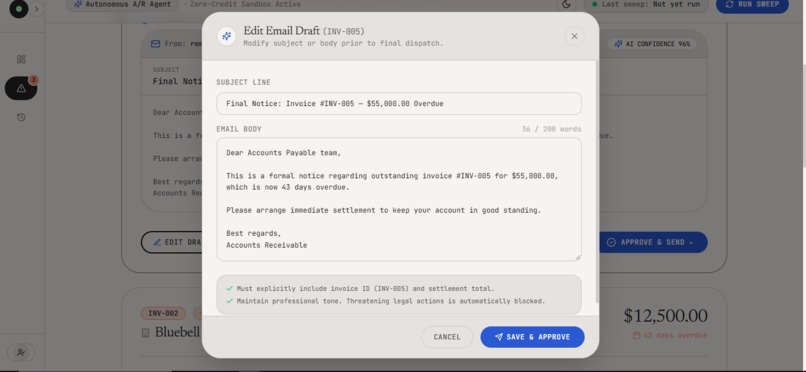Click the mail envelope icon beside From

click(156, 44)
